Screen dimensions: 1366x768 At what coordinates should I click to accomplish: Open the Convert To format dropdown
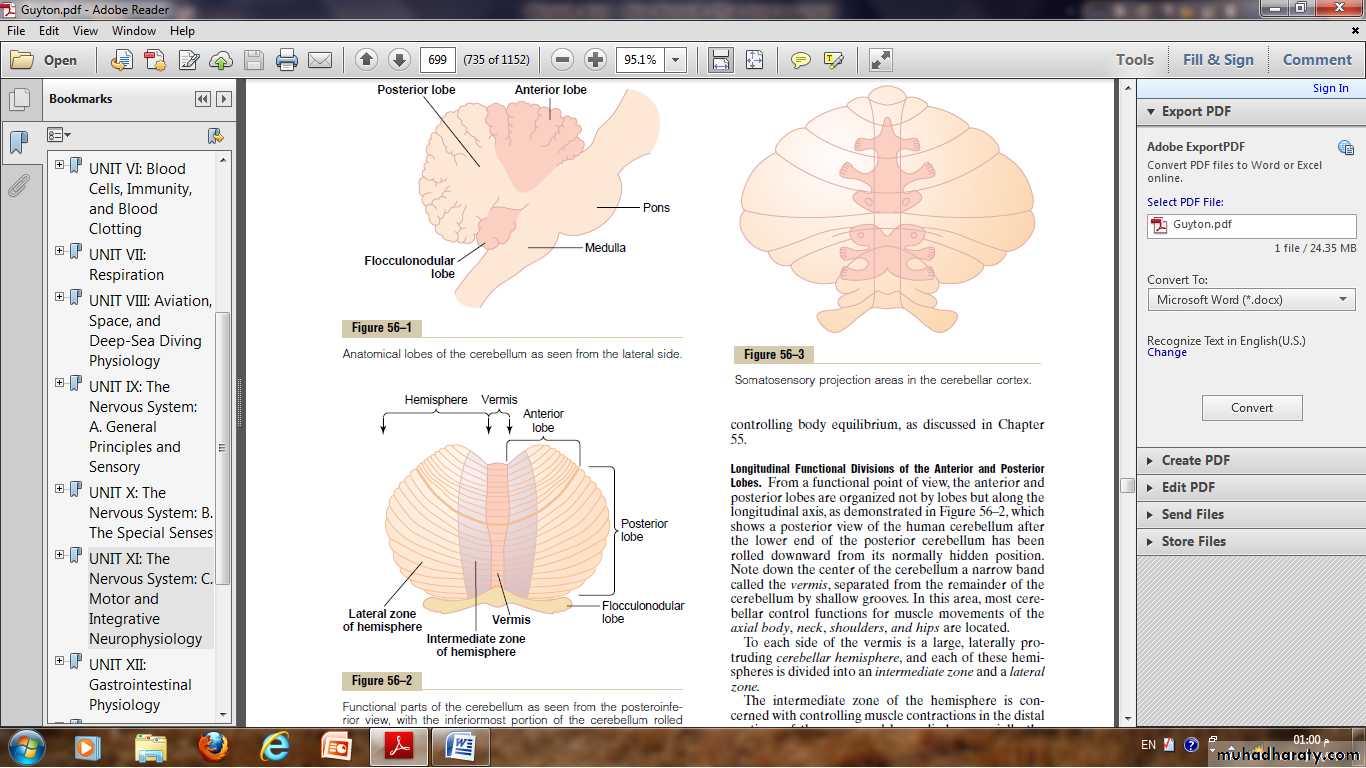1251,300
